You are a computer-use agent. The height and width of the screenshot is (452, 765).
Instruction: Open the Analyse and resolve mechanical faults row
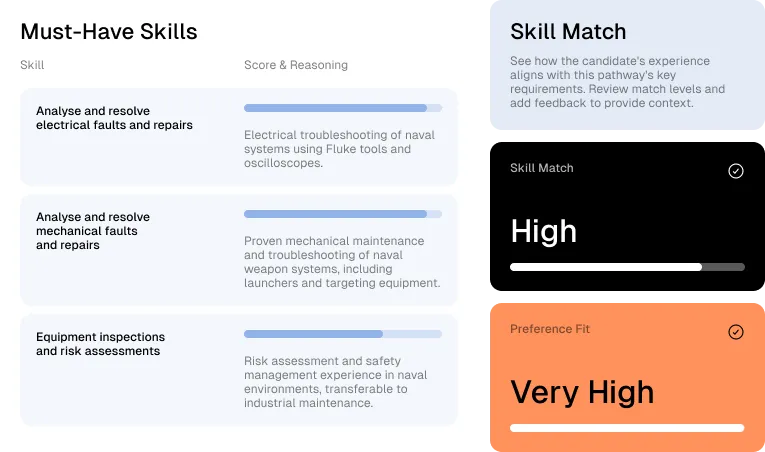(239, 250)
